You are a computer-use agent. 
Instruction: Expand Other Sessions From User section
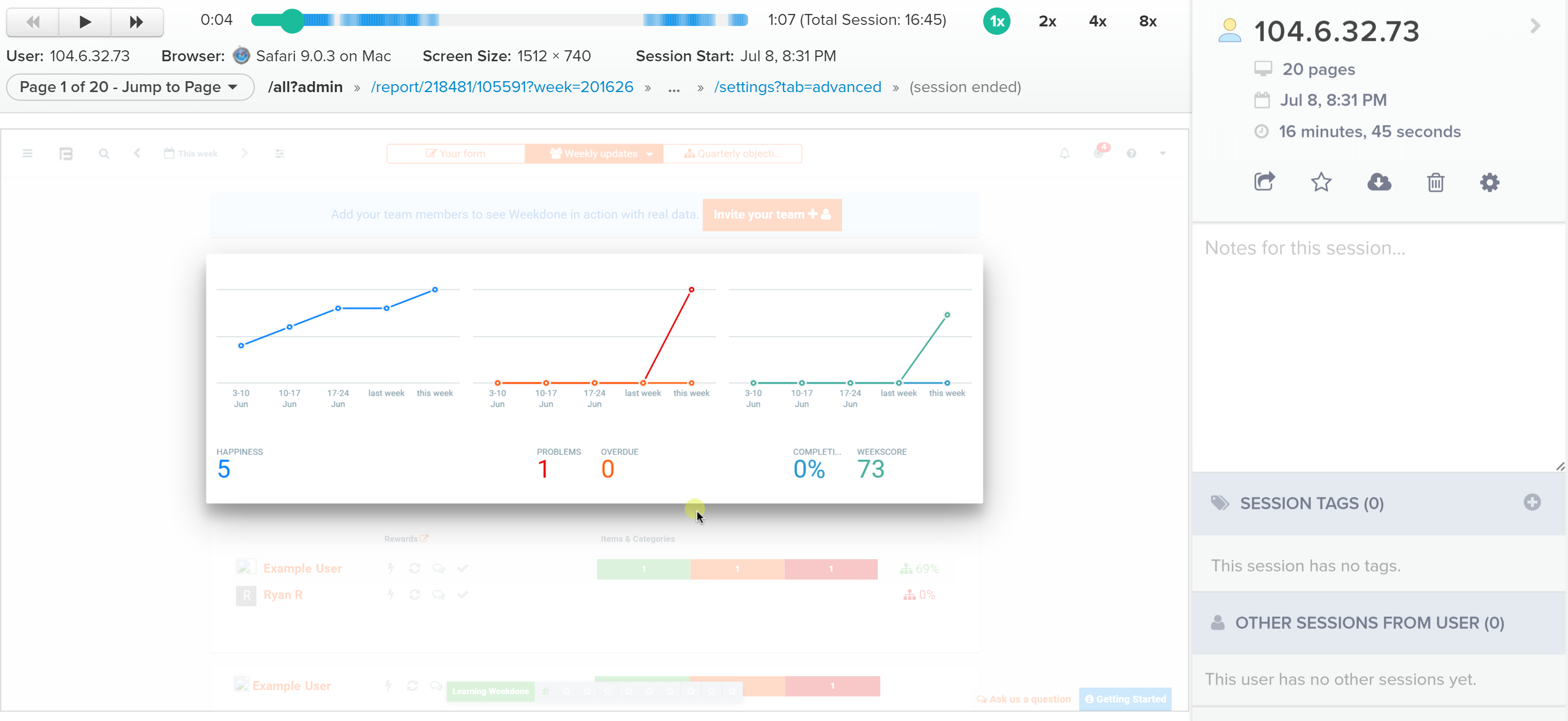[1369, 622]
